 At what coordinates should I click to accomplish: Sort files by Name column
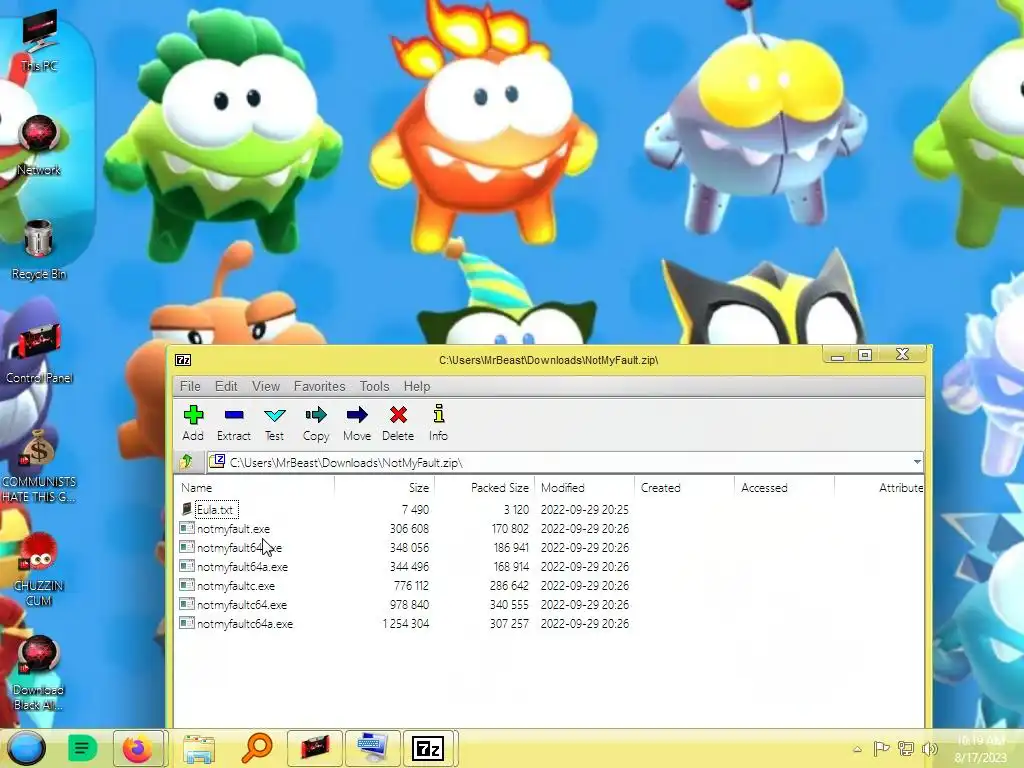point(255,487)
